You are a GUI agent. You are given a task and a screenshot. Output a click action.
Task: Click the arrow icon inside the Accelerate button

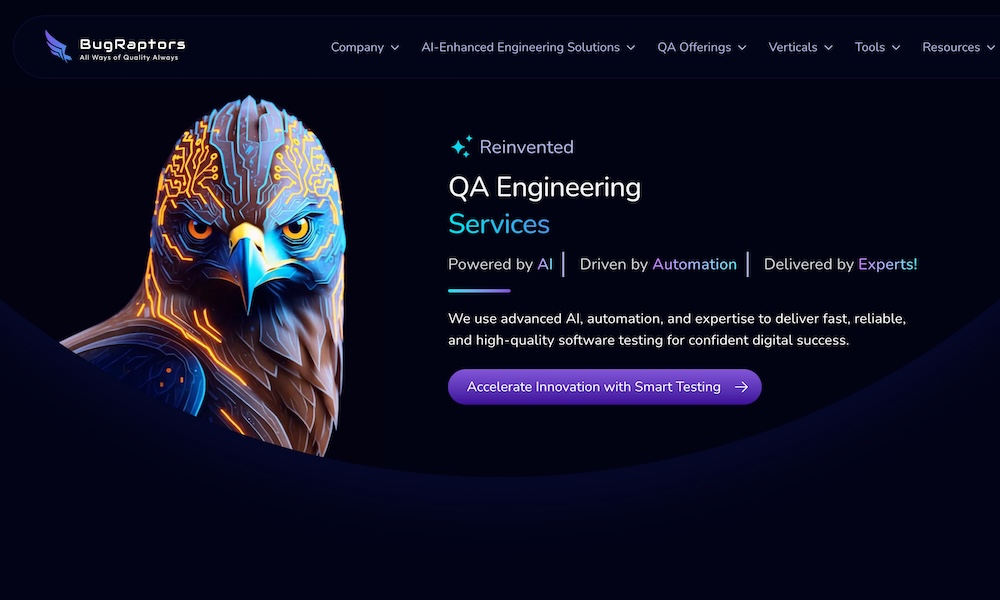click(741, 387)
